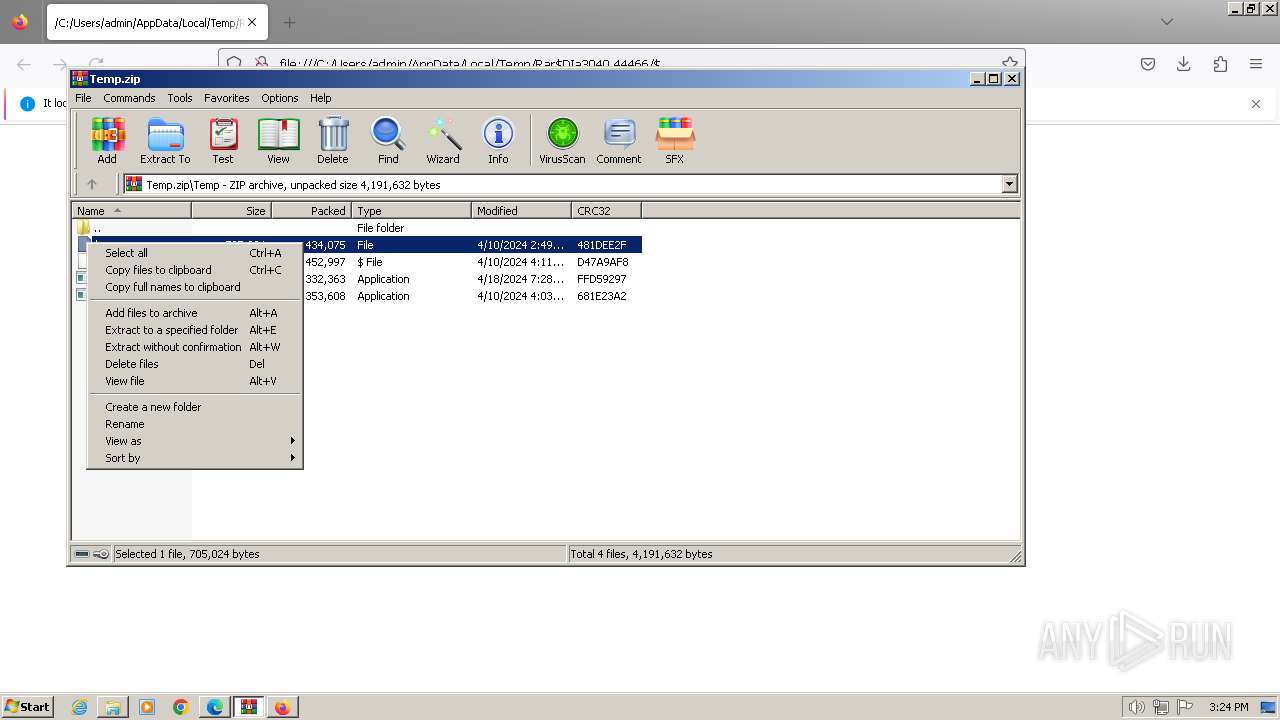Choose Extract without confirmation
This screenshot has height=720, width=1280.
tap(195, 347)
